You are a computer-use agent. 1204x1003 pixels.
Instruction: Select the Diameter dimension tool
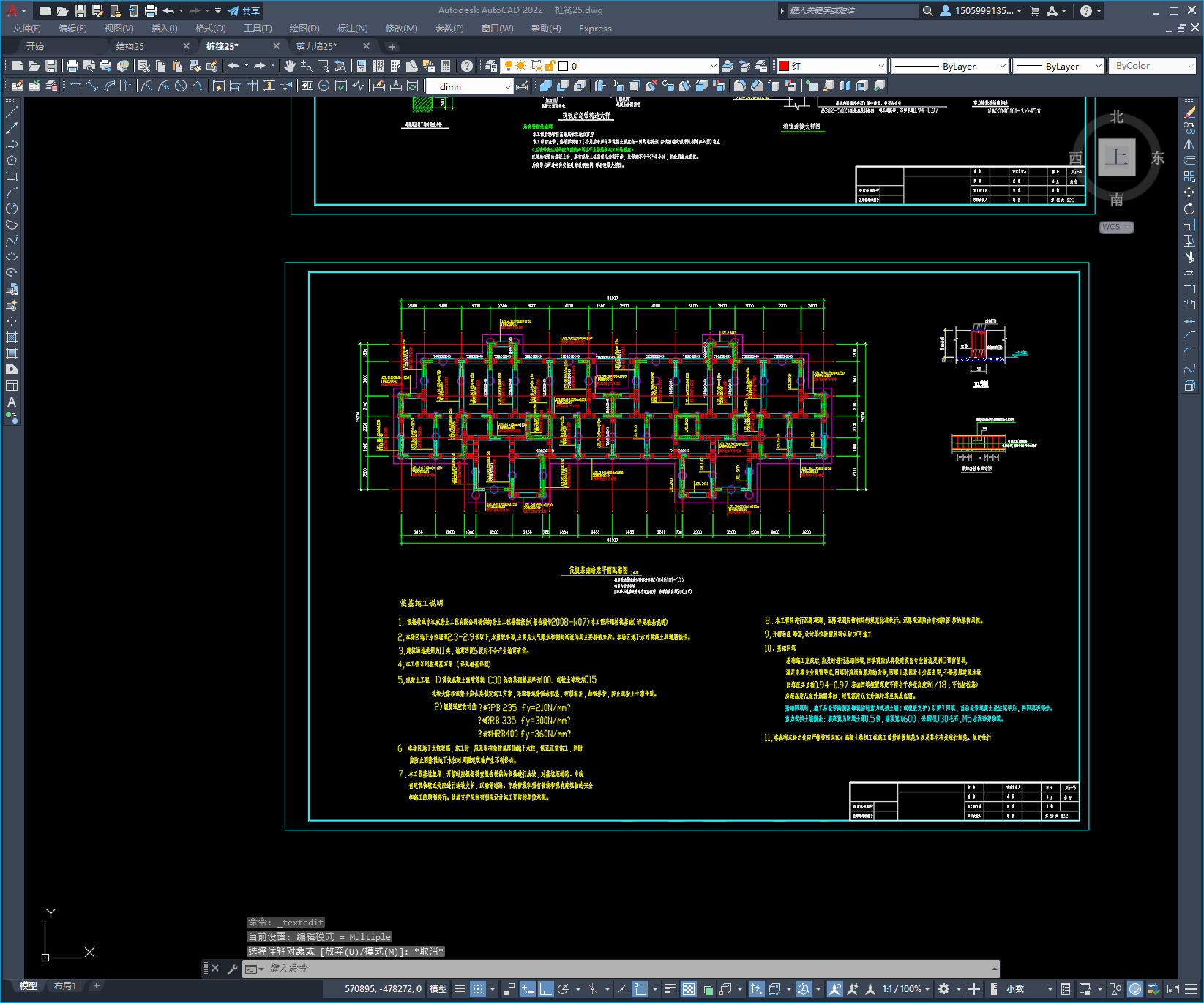pos(181,86)
